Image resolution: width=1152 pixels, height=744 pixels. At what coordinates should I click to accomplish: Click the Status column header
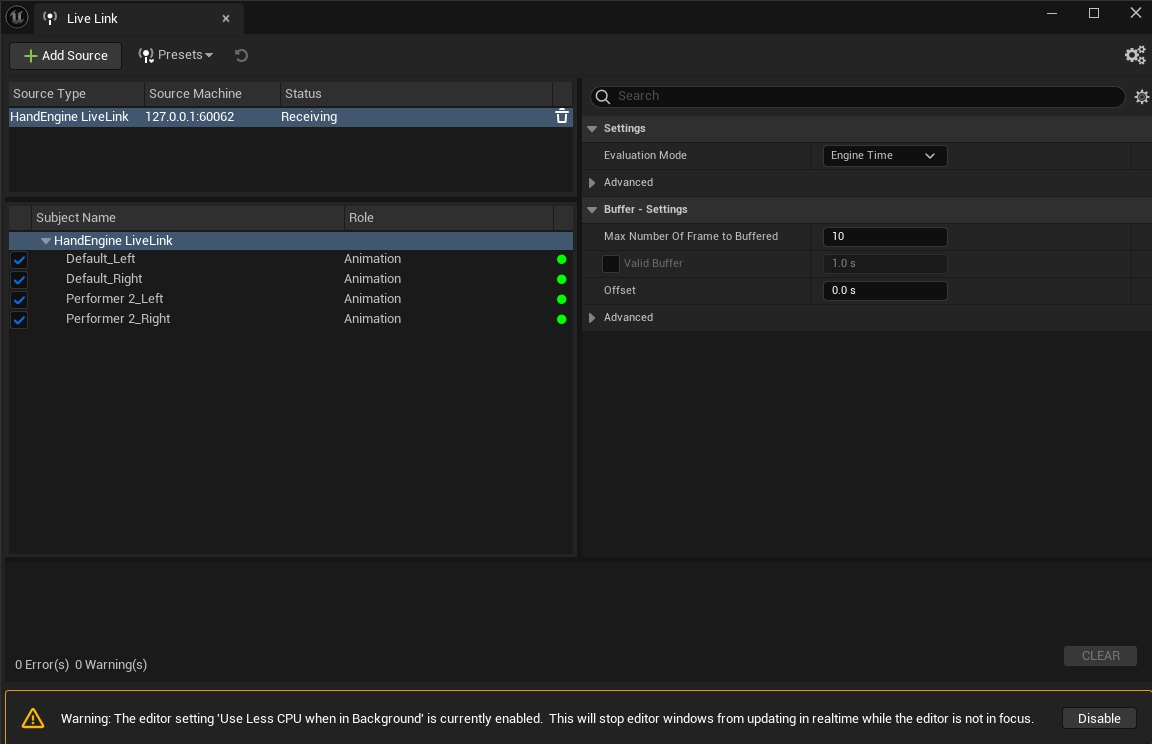click(x=417, y=94)
